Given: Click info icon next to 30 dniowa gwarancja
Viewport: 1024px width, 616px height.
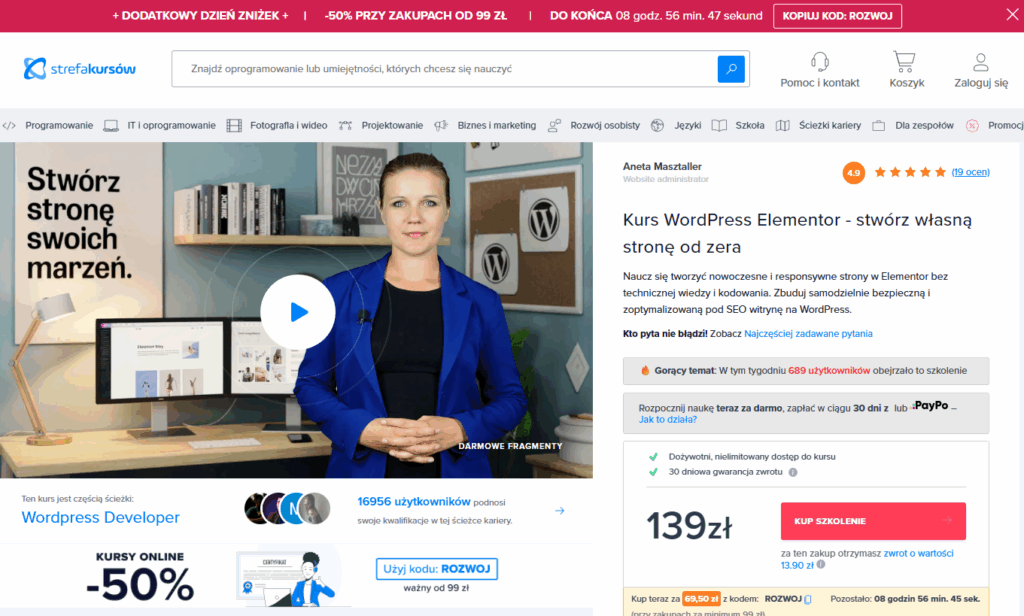Looking at the screenshot, I should click(793, 472).
